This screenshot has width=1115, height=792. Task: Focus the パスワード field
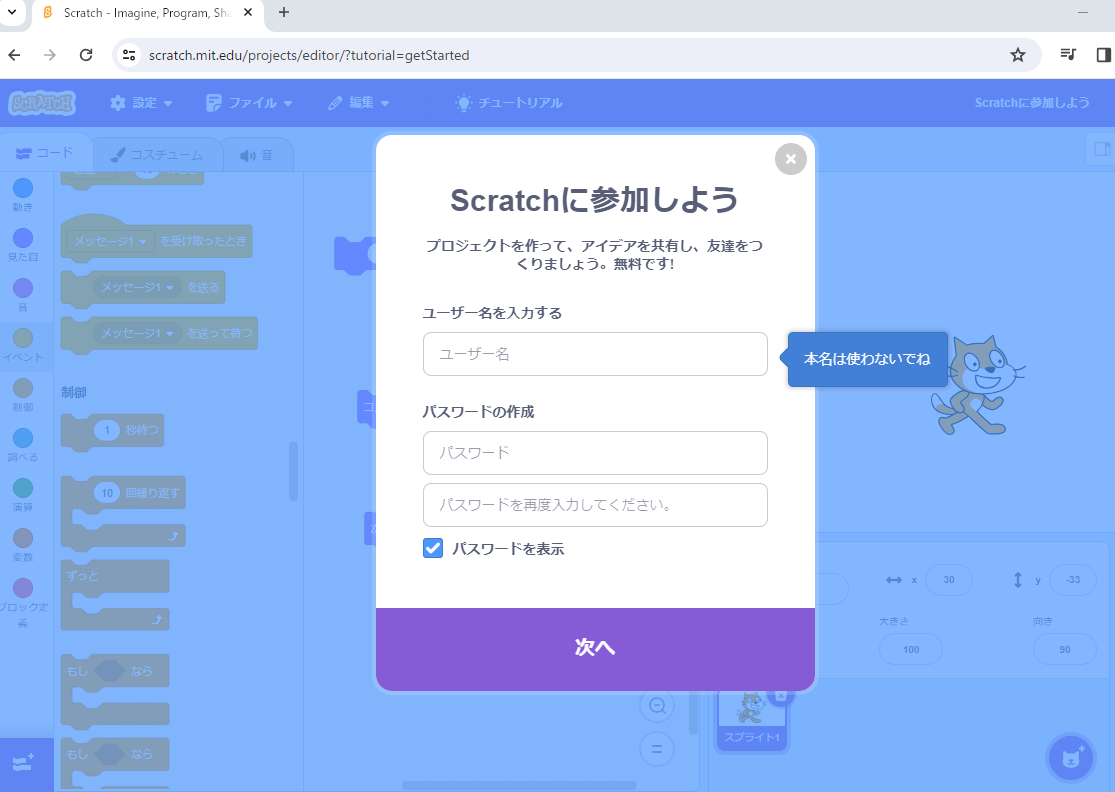(x=594, y=453)
